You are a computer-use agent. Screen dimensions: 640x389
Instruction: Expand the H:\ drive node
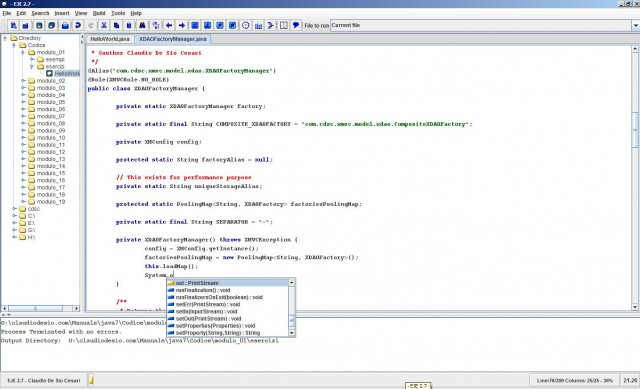14,237
